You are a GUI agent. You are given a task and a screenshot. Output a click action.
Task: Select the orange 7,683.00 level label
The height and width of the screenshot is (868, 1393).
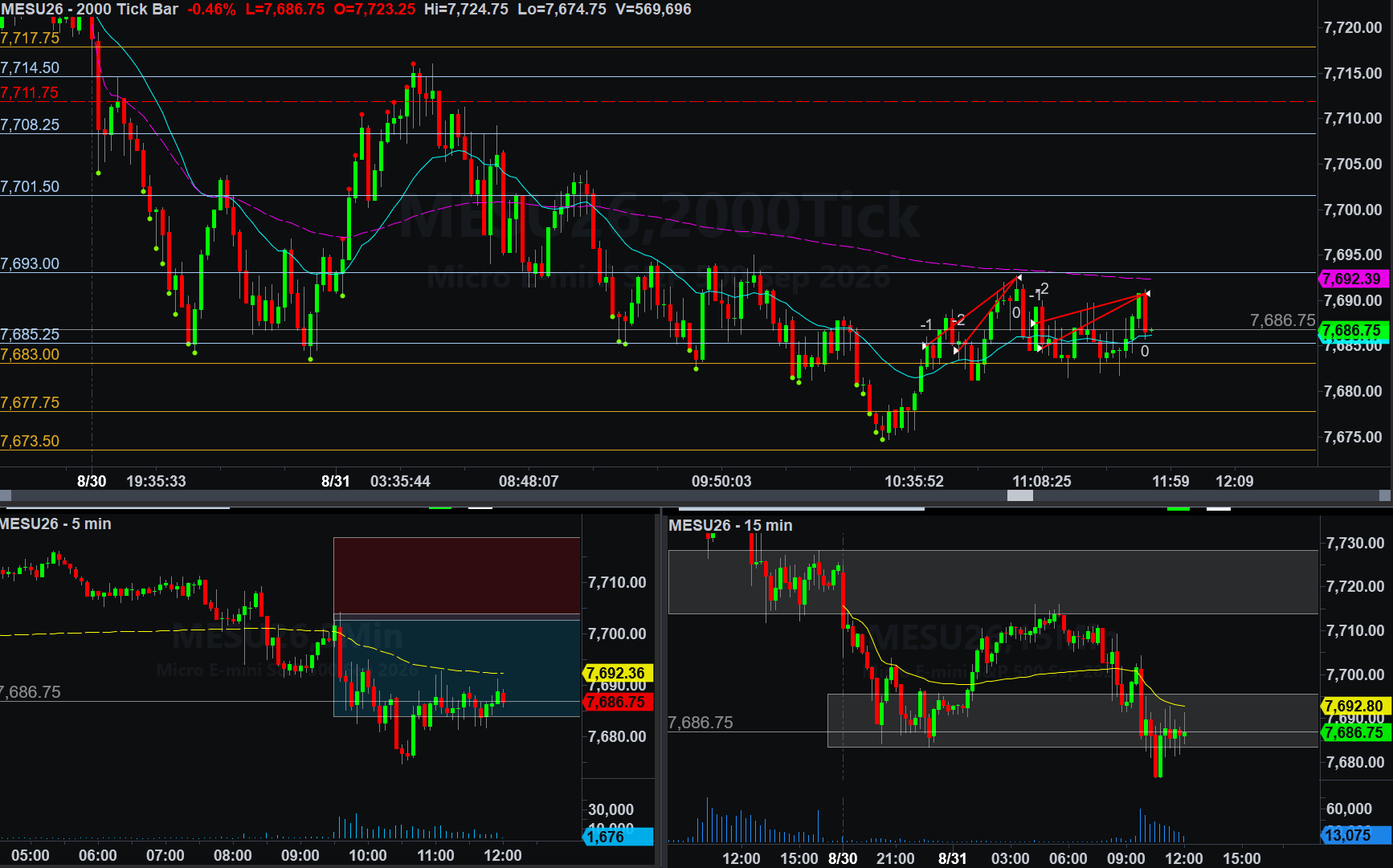[31, 354]
